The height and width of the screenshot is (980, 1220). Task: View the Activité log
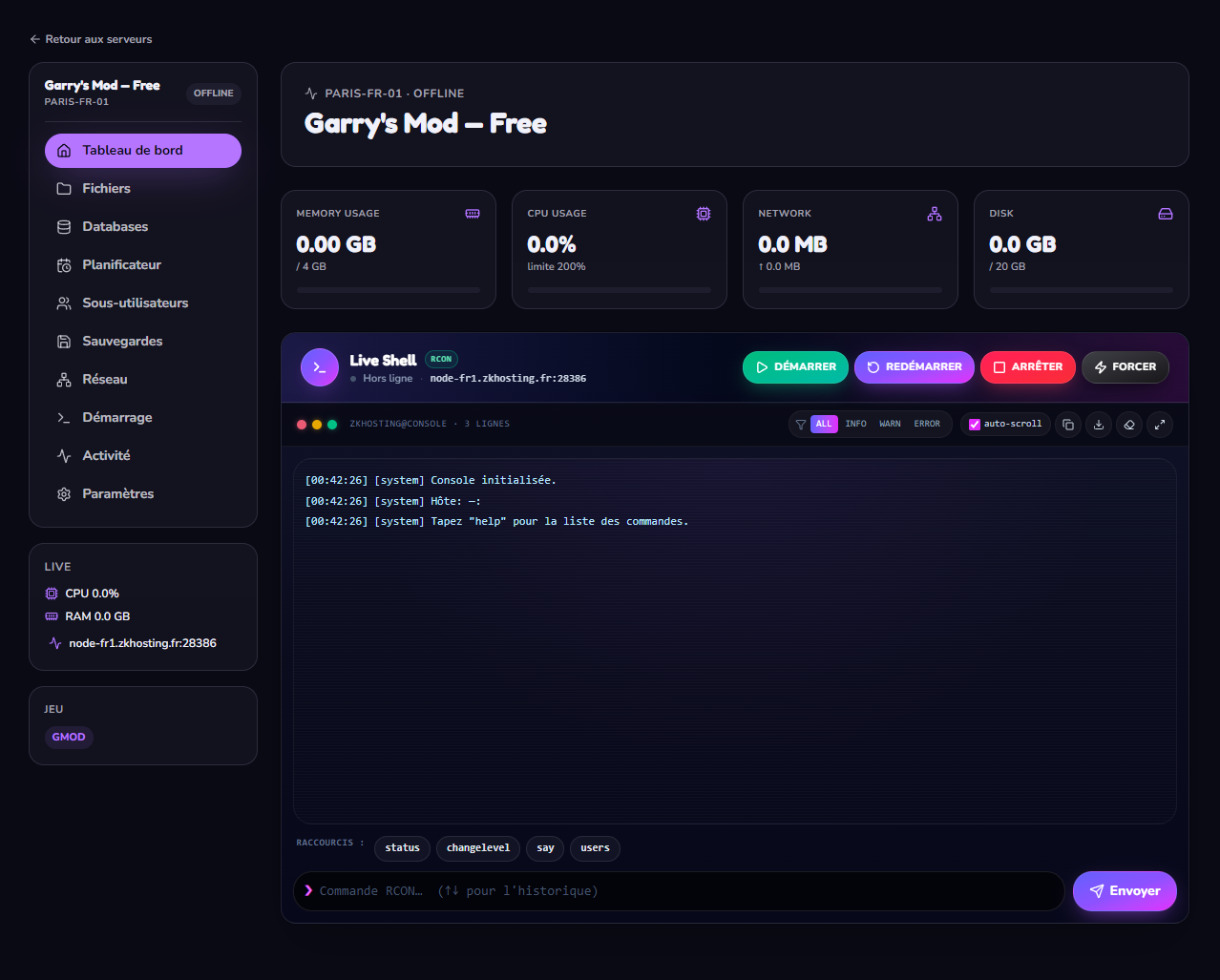143,456
